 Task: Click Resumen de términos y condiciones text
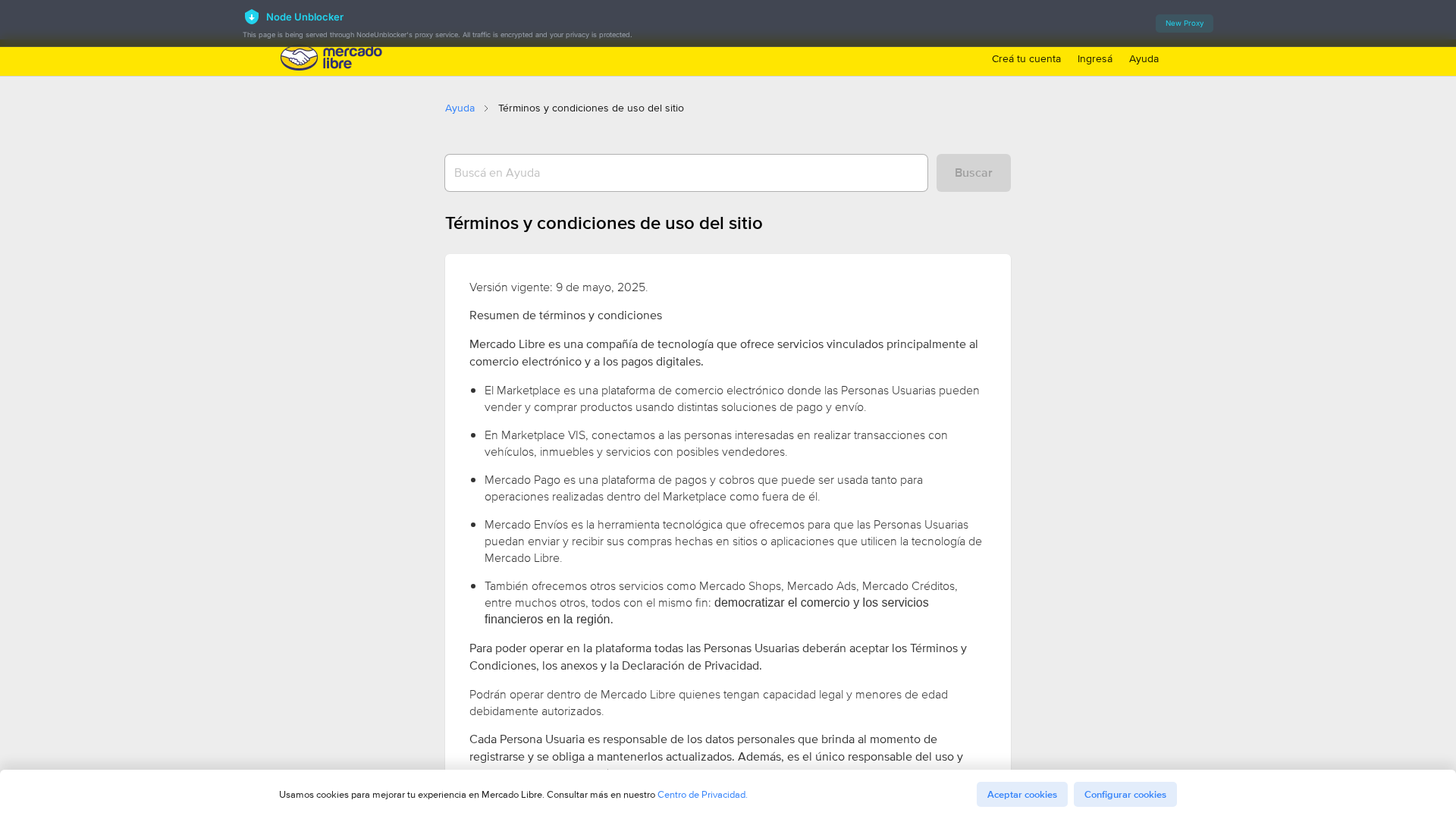pos(566,315)
